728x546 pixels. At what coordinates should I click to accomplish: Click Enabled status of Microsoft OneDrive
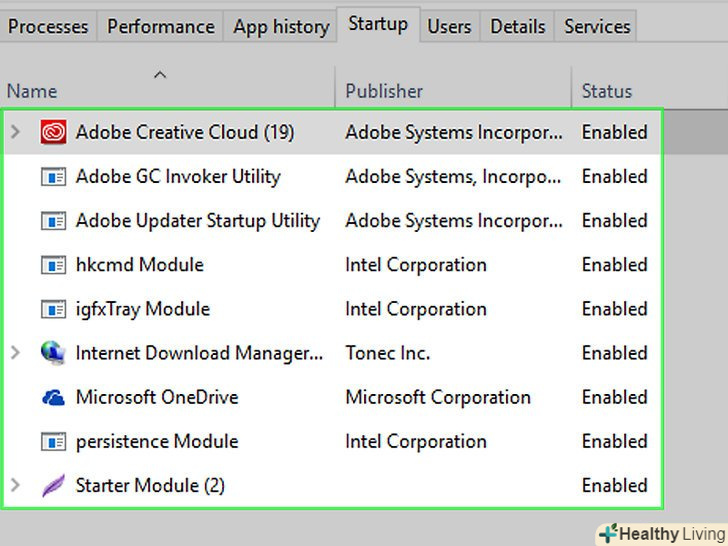[614, 397]
